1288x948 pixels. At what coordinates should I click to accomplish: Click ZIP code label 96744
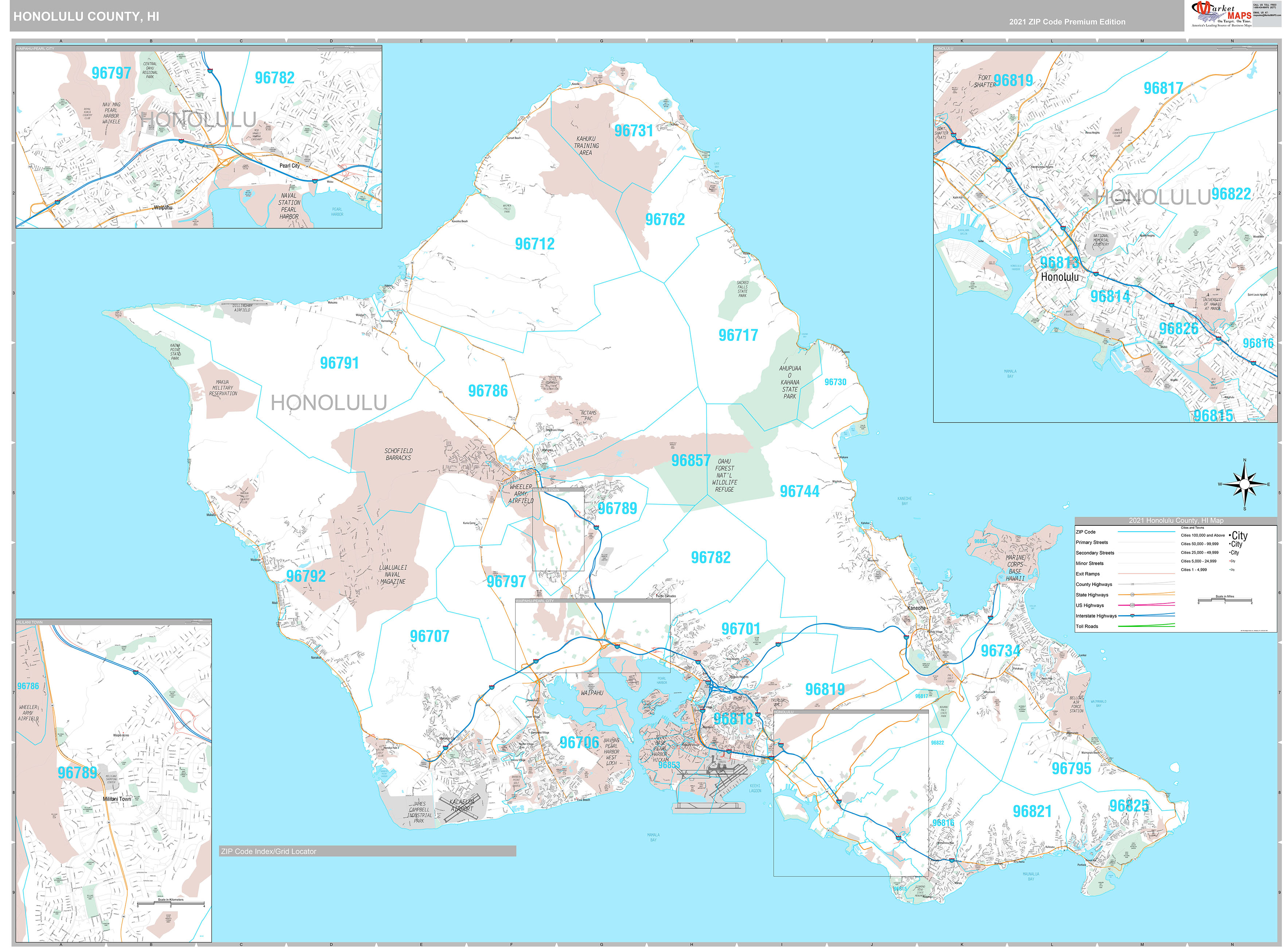pos(799,491)
